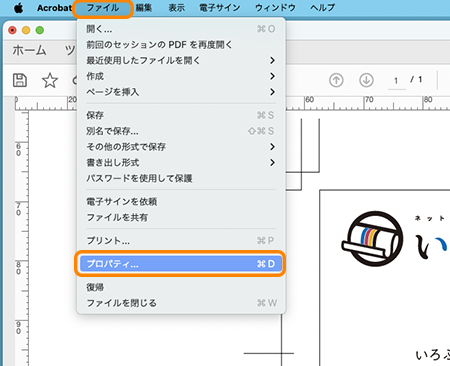Click the save floppy disk icon
The height and width of the screenshot is (366, 450).
[x=20, y=80]
